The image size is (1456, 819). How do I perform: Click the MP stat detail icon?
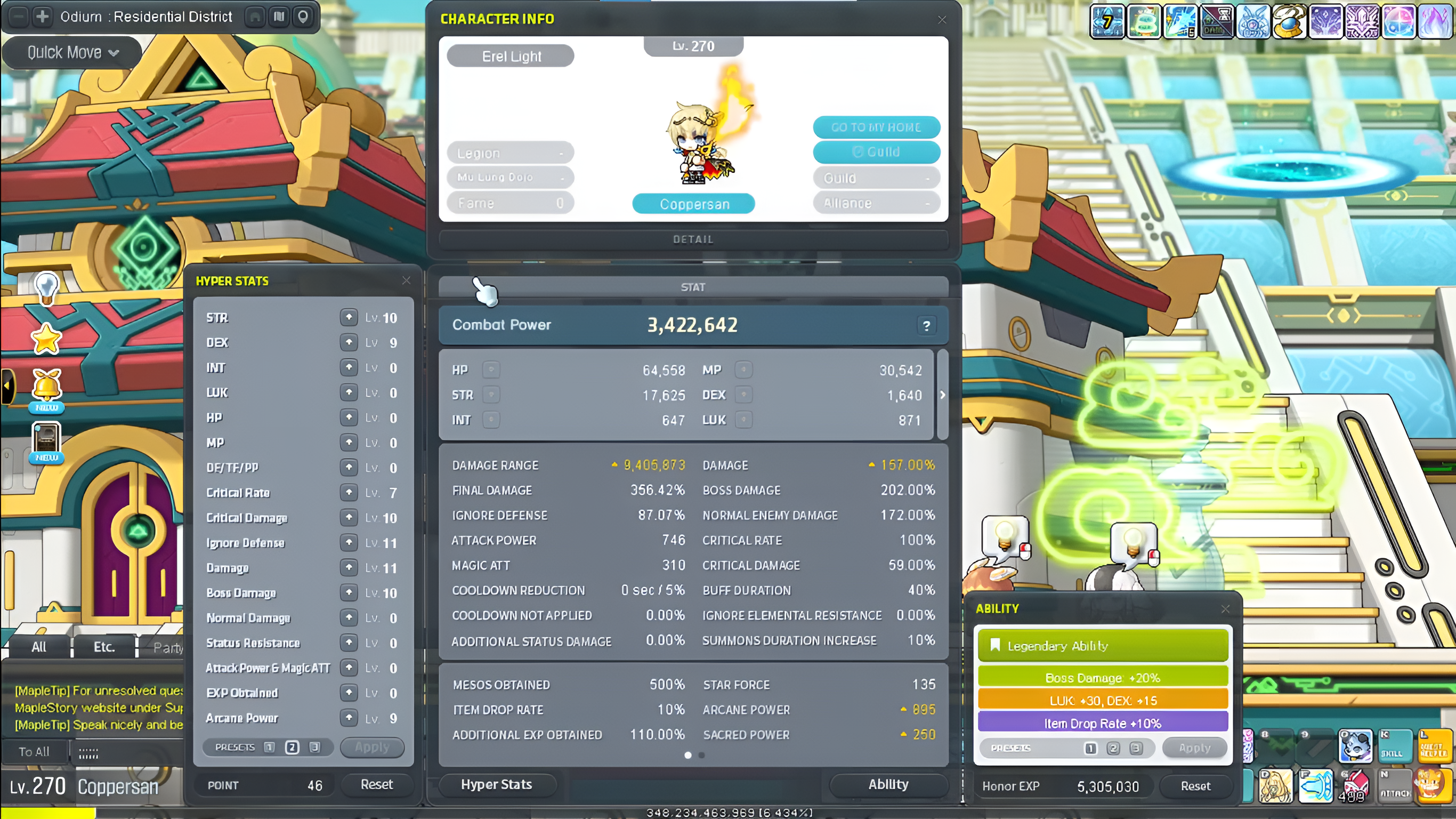(x=743, y=370)
